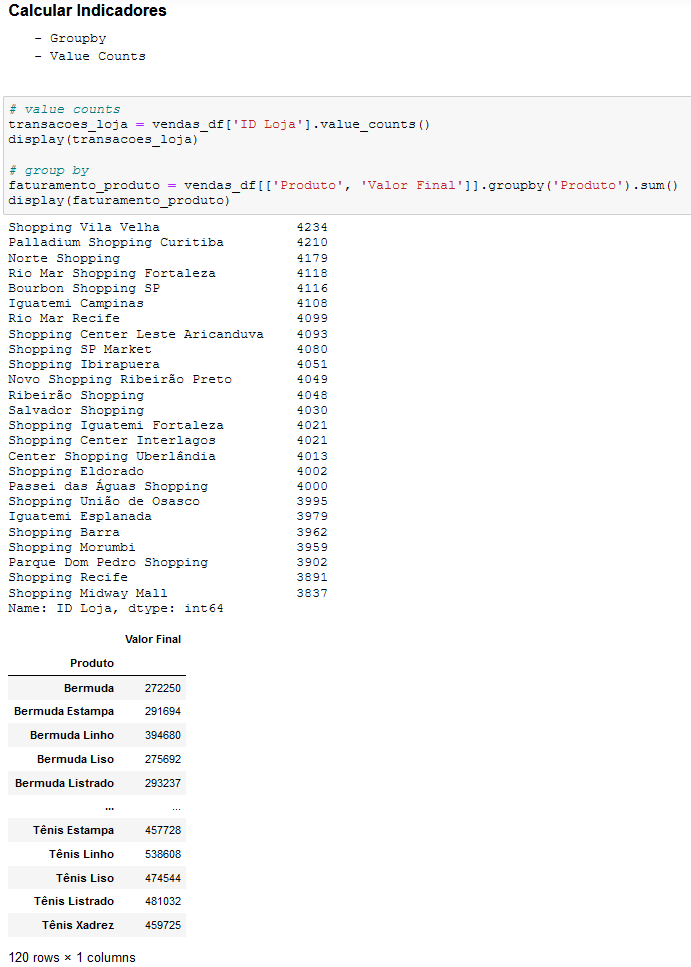Select the '- Value Counts' bullet text
This screenshot has width=691, height=967.
(90, 56)
